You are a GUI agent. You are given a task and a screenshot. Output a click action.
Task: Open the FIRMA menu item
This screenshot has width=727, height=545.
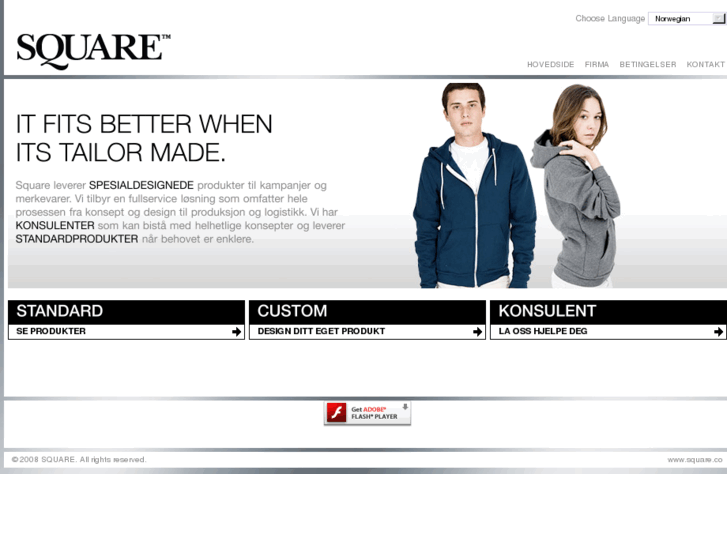pos(597,64)
